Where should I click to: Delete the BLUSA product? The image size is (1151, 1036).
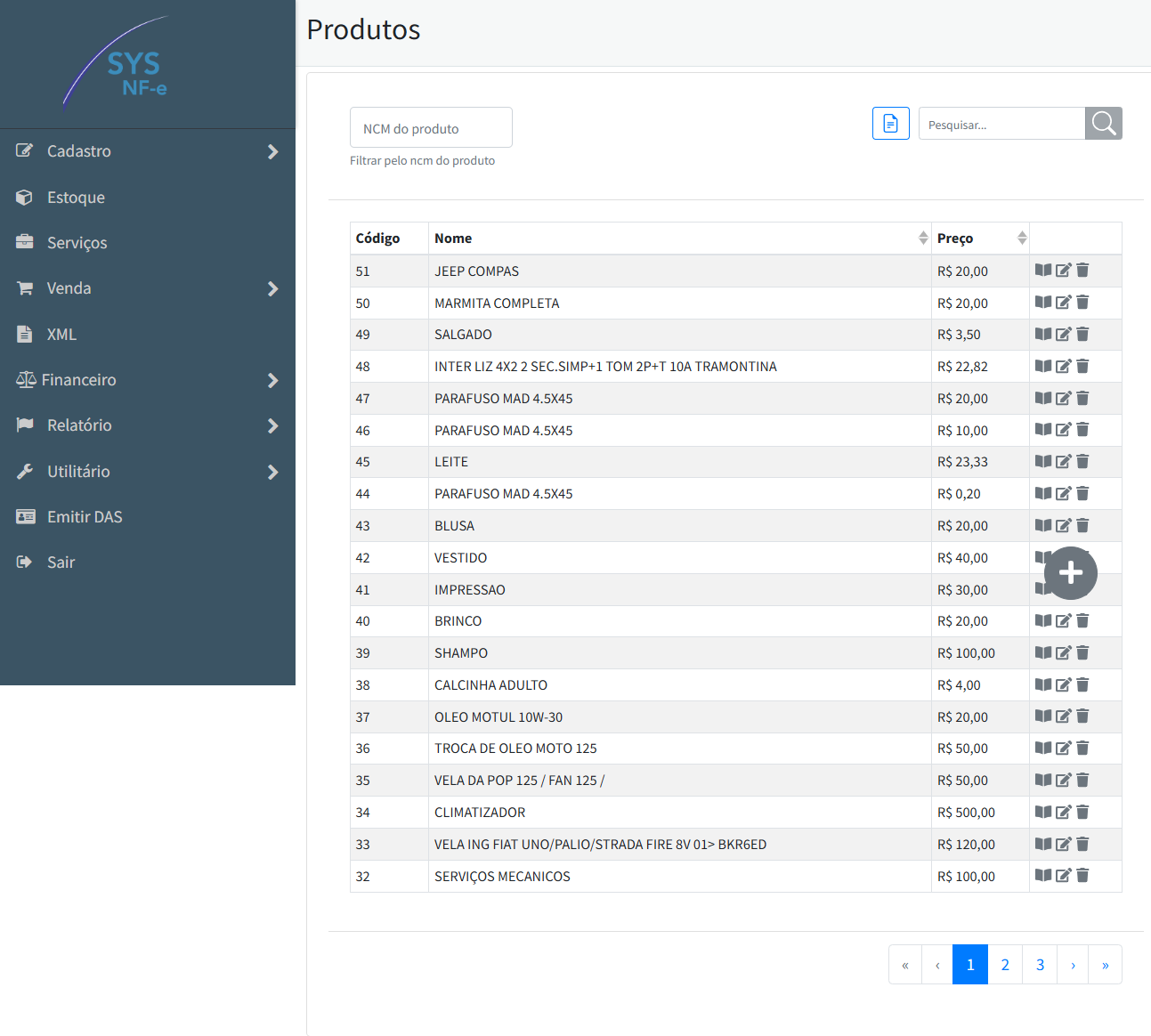(1082, 525)
